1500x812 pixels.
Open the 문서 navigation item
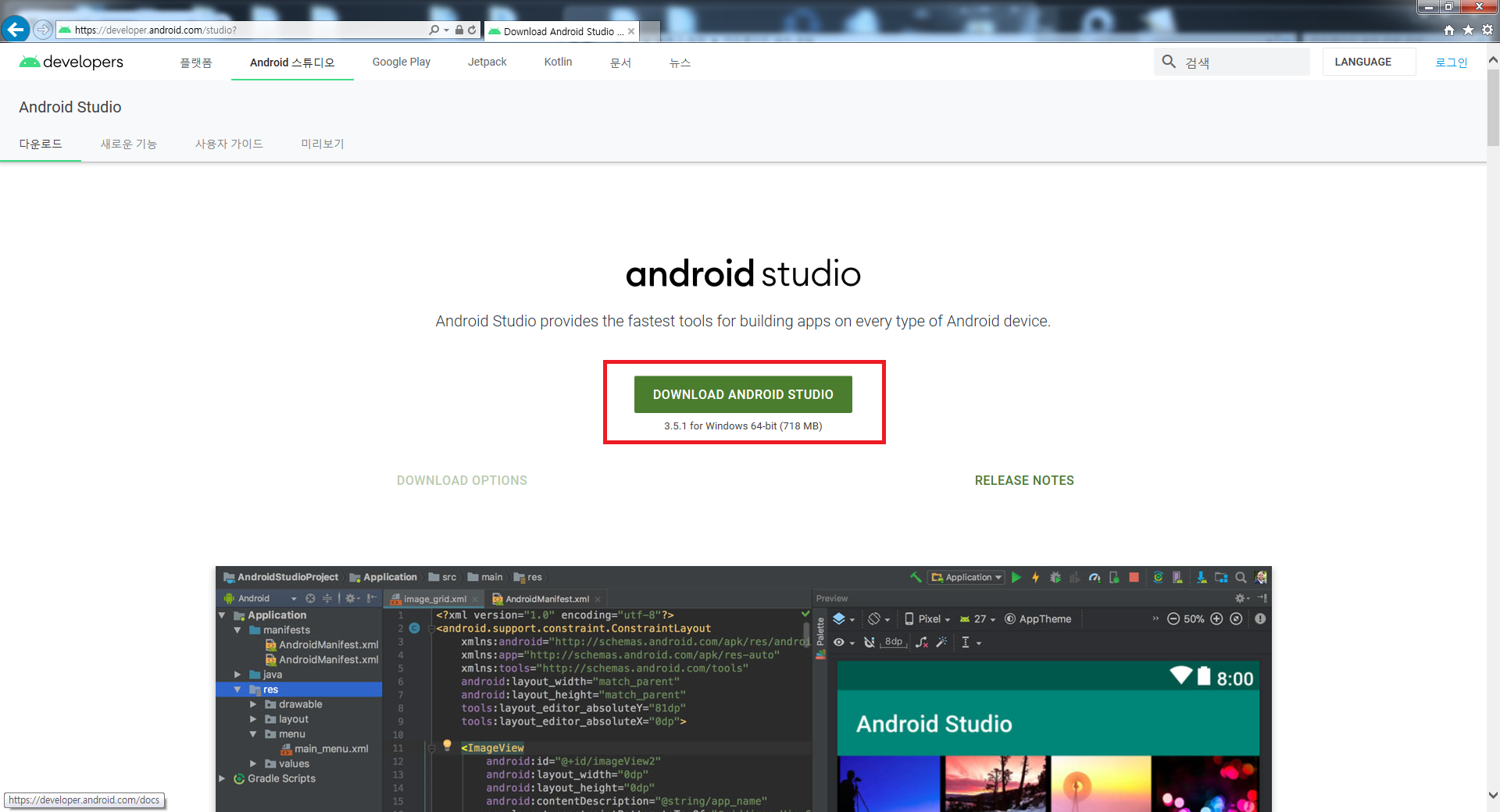(x=620, y=62)
